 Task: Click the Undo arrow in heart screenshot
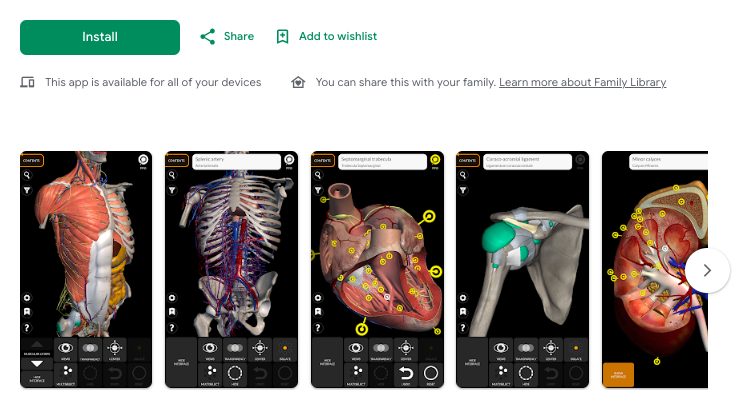[x=406, y=373]
